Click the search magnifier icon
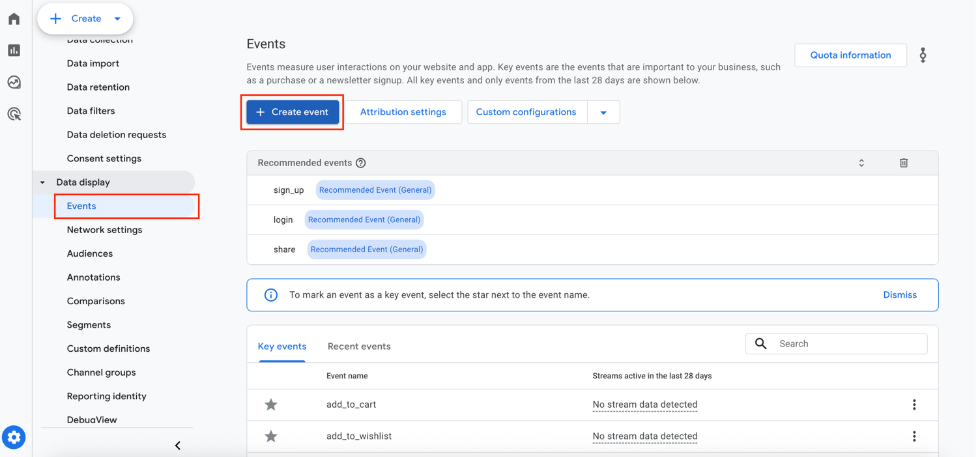 pyautogui.click(x=760, y=344)
